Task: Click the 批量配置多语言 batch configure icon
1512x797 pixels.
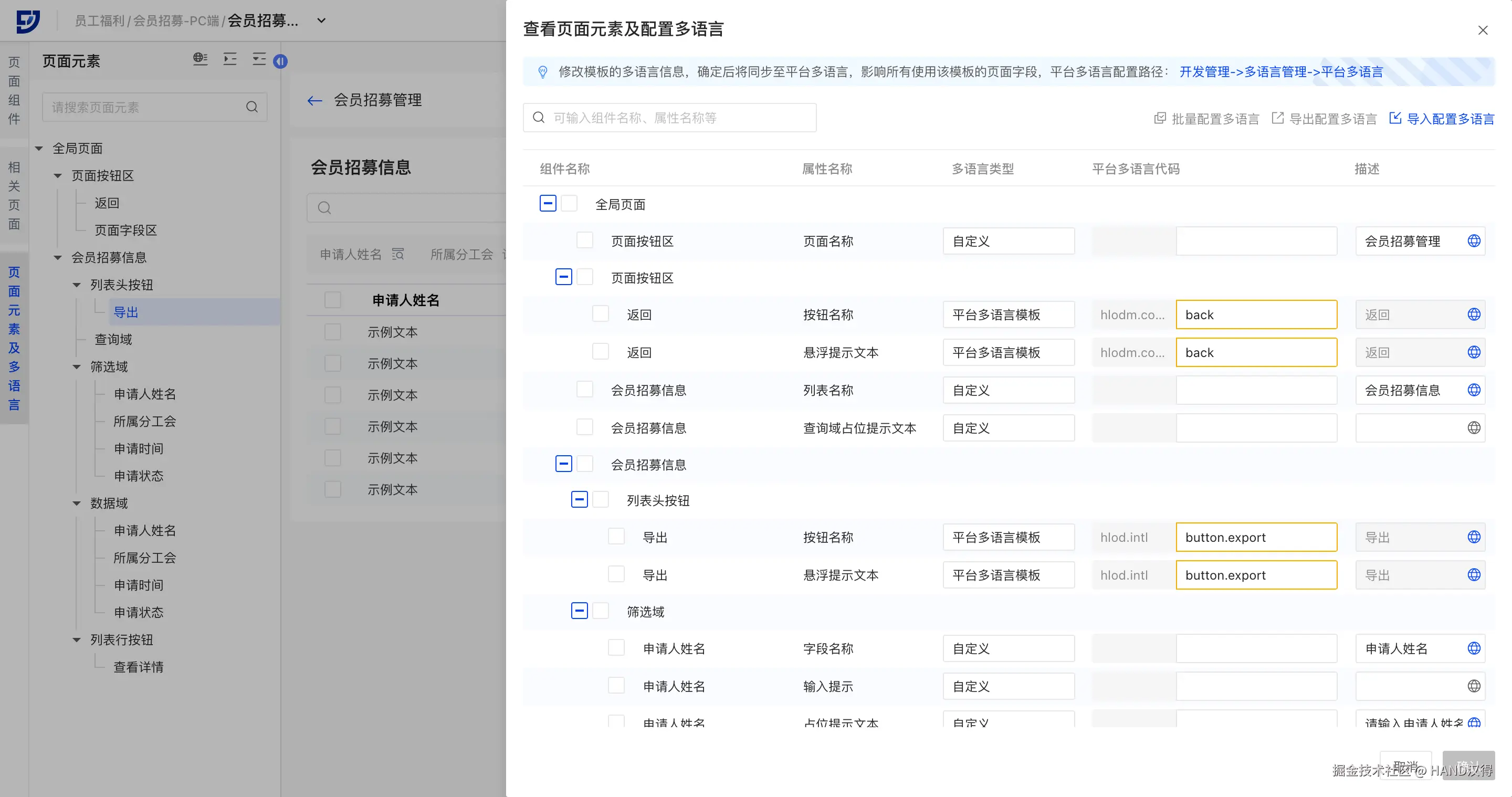Action: click(x=1160, y=118)
